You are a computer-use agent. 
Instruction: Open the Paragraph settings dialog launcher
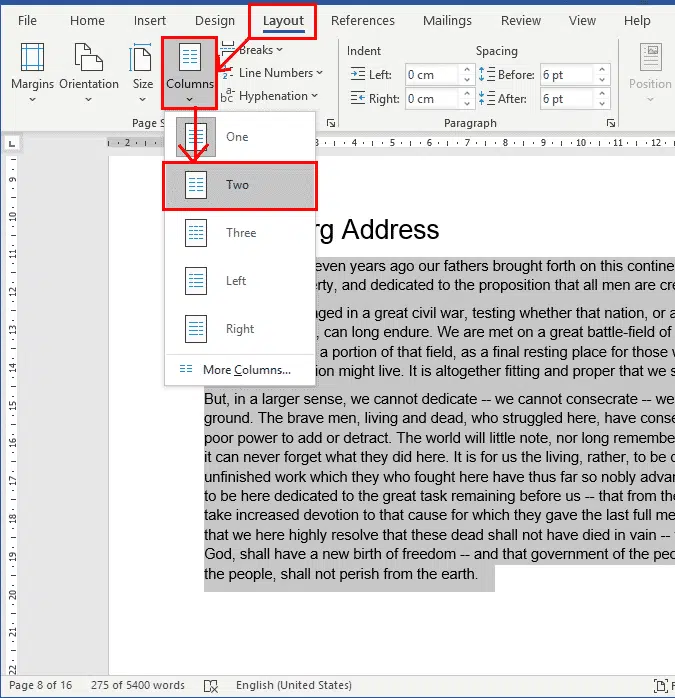[610, 123]
